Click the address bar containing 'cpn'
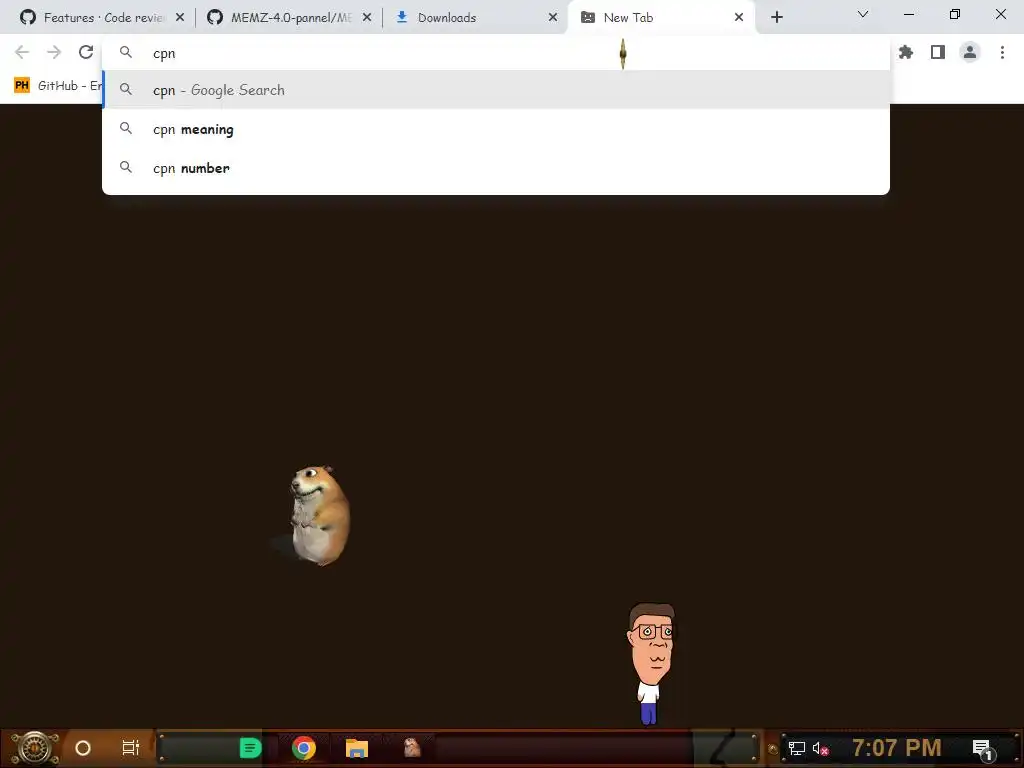 496,53
